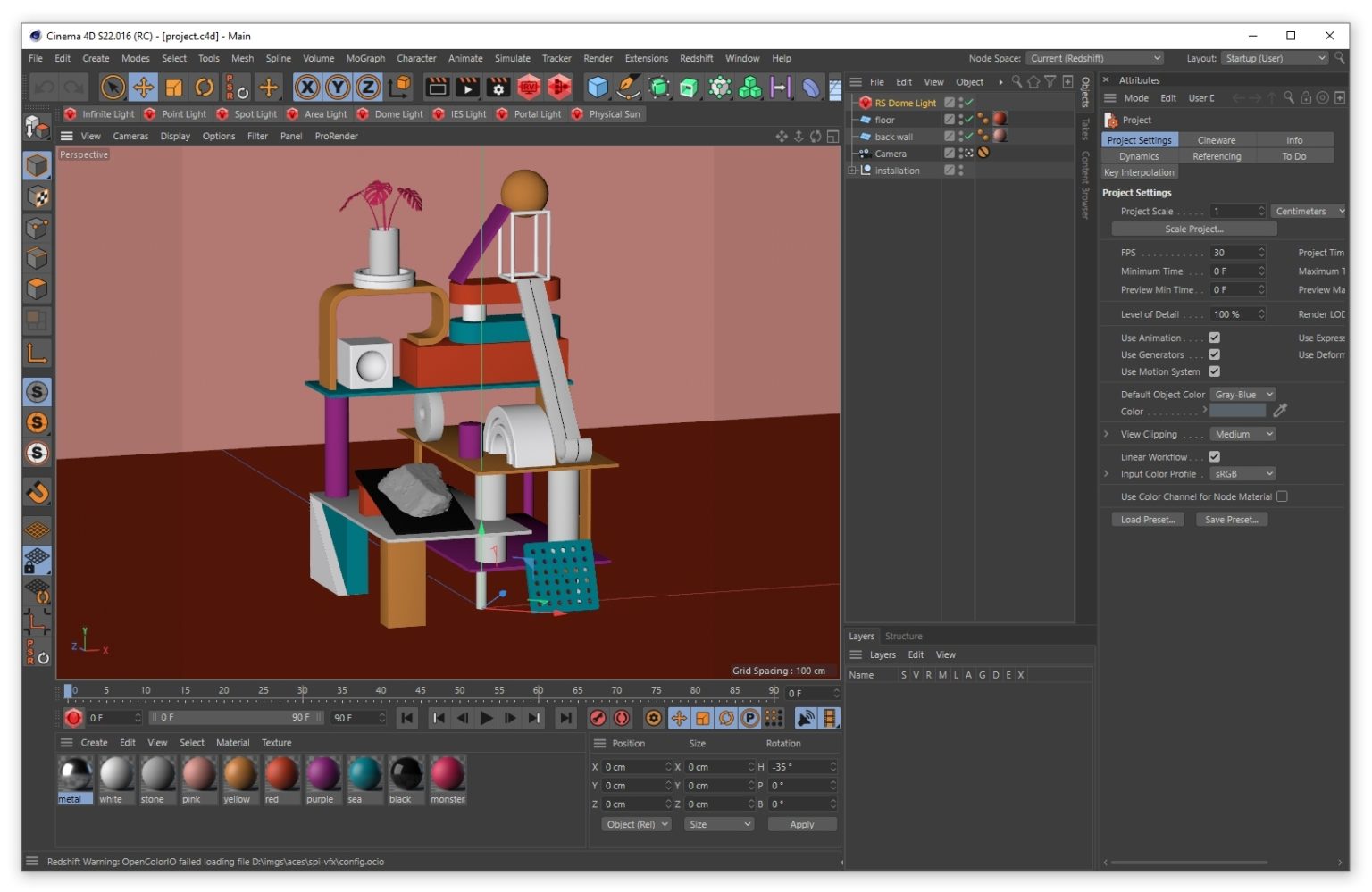Screen dimensions: 1372x892
Task: Lock the X axis with its toolbar icon
Action: click(305, 87)
